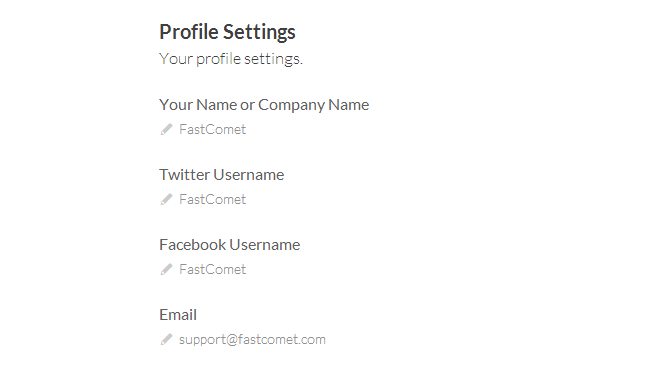The height and width of the screenshot is (367, 650).
Task: Click the word 'Twitter' in the label
Action: click(x=184, y=175)
